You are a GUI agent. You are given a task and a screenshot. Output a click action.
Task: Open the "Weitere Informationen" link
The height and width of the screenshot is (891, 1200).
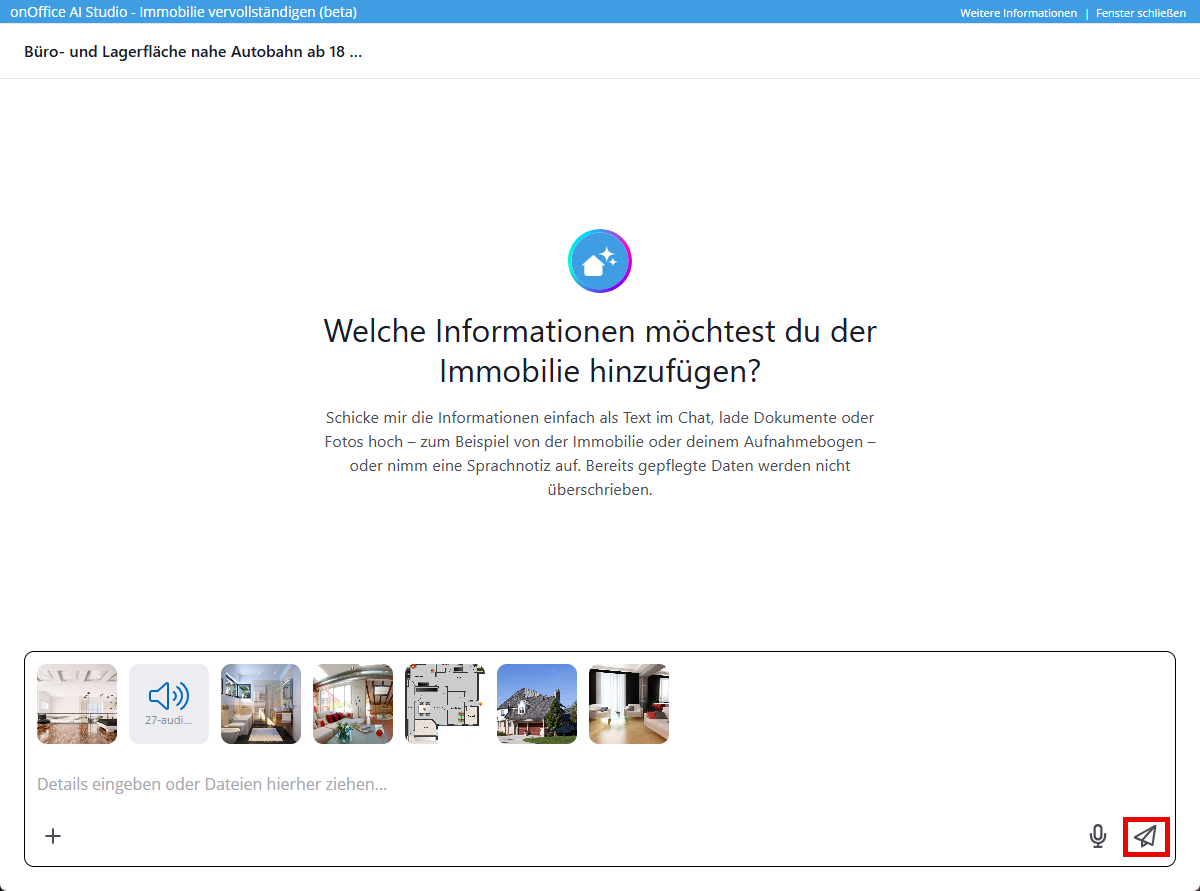coord(1018,13)
